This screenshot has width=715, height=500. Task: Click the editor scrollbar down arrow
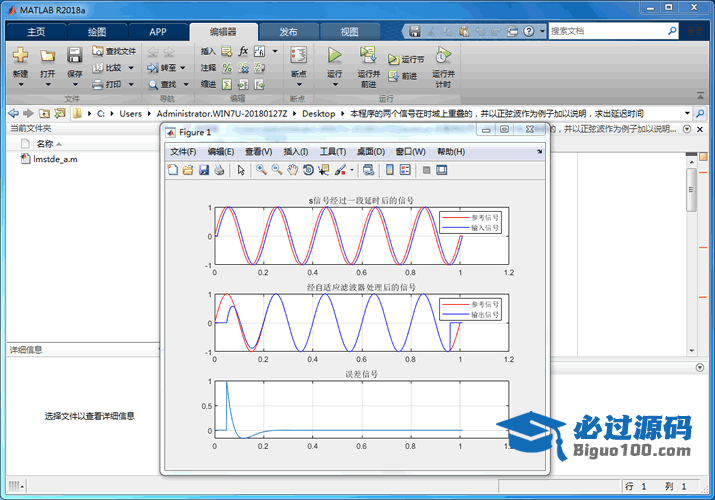tap(691, 351)
